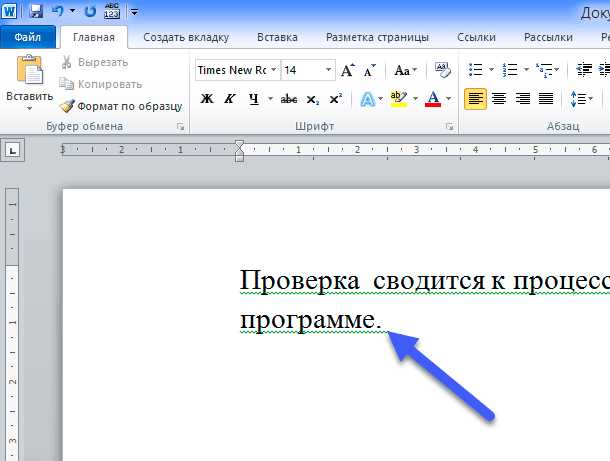Click the bulleted list icon
The image size is (610, 461).
[x=476, y=71]
